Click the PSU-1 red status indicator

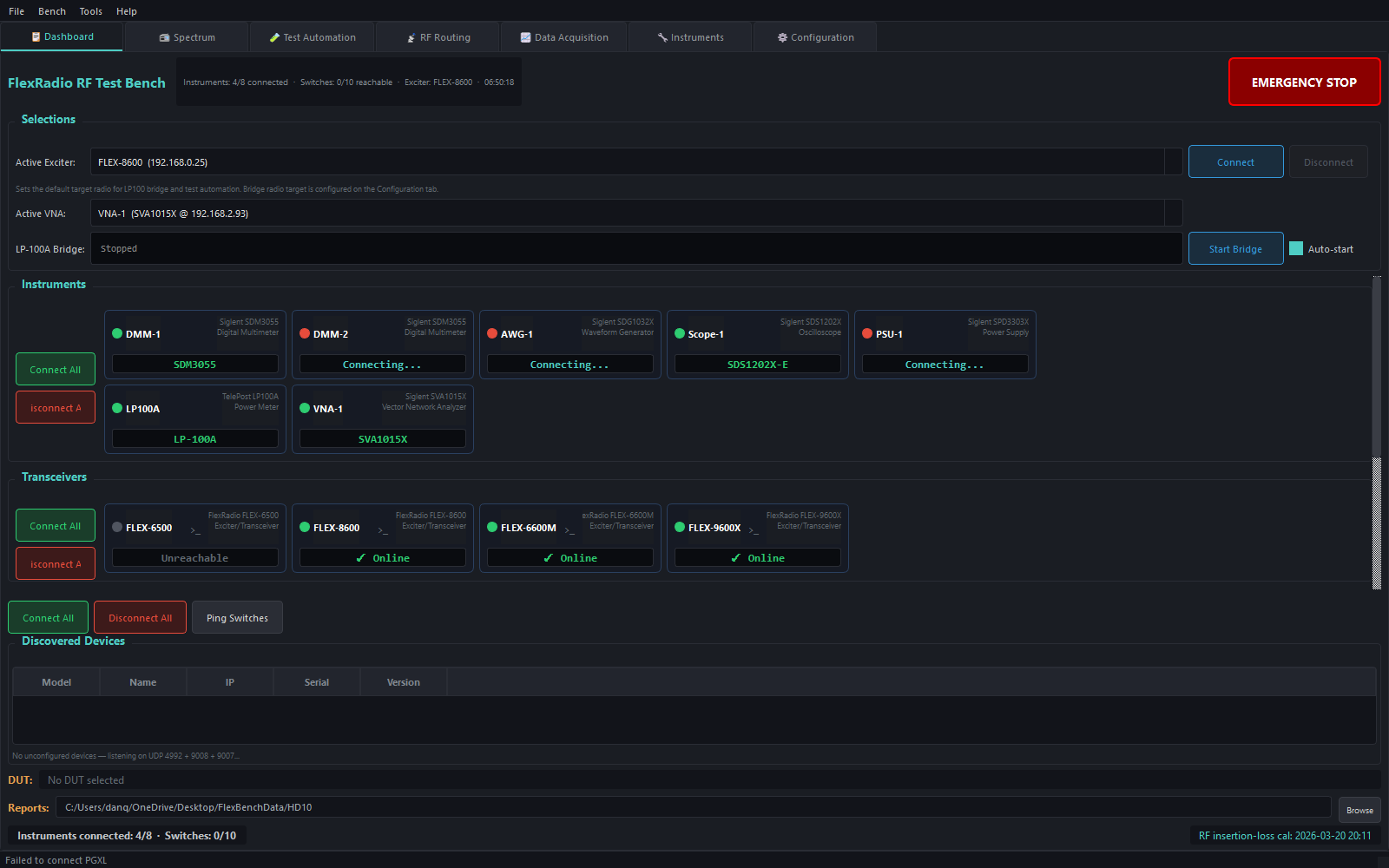(x=867, y=333)
